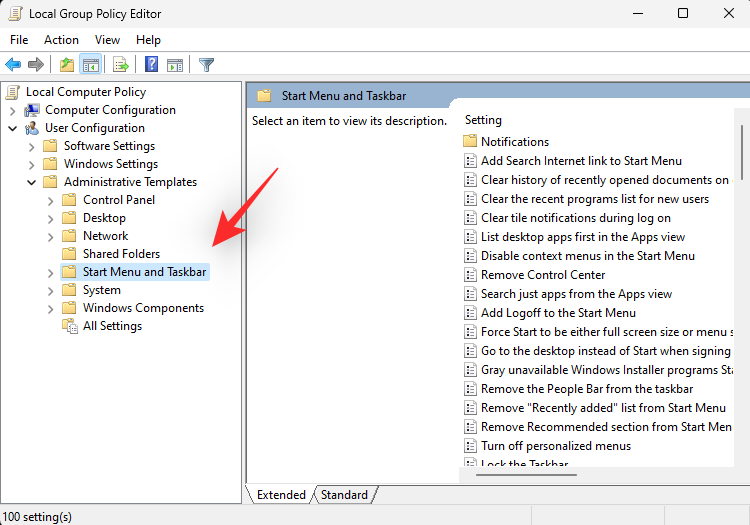Image resolution: width=750 pixels, height=525 pixels.
Task: Open the Help question mark icon
Action: [x=151, y=64]
